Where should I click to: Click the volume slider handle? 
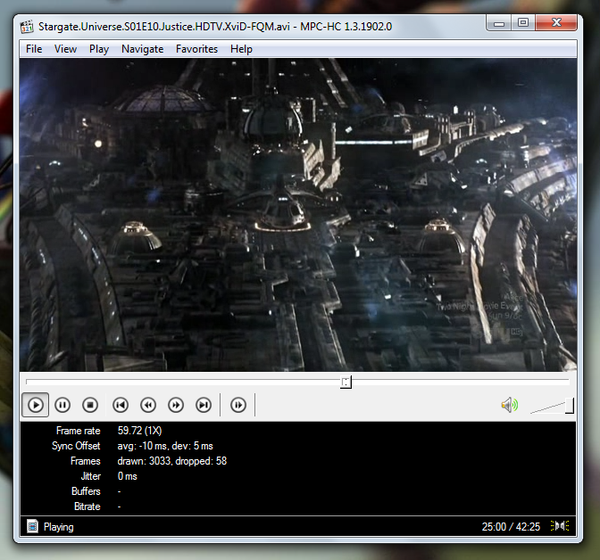[x=569, y=406]
